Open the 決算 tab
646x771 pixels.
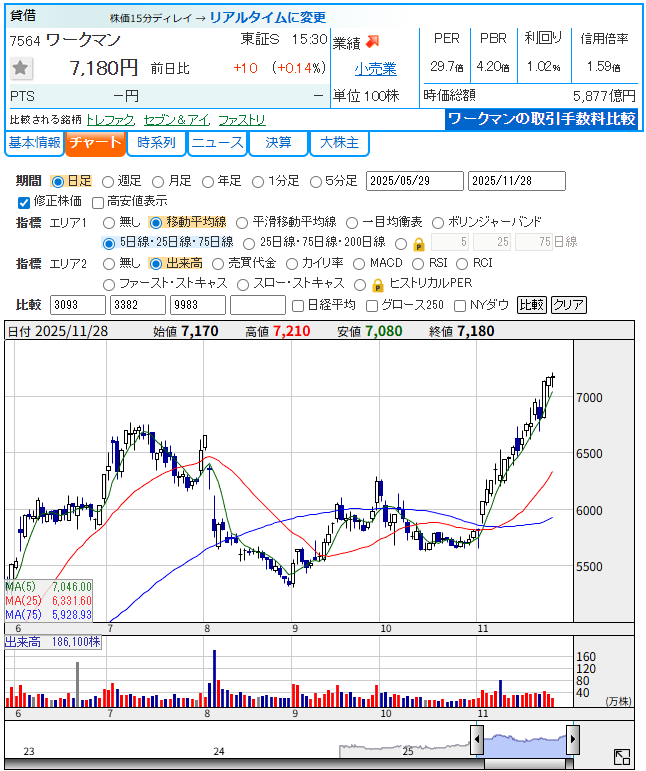278,143
